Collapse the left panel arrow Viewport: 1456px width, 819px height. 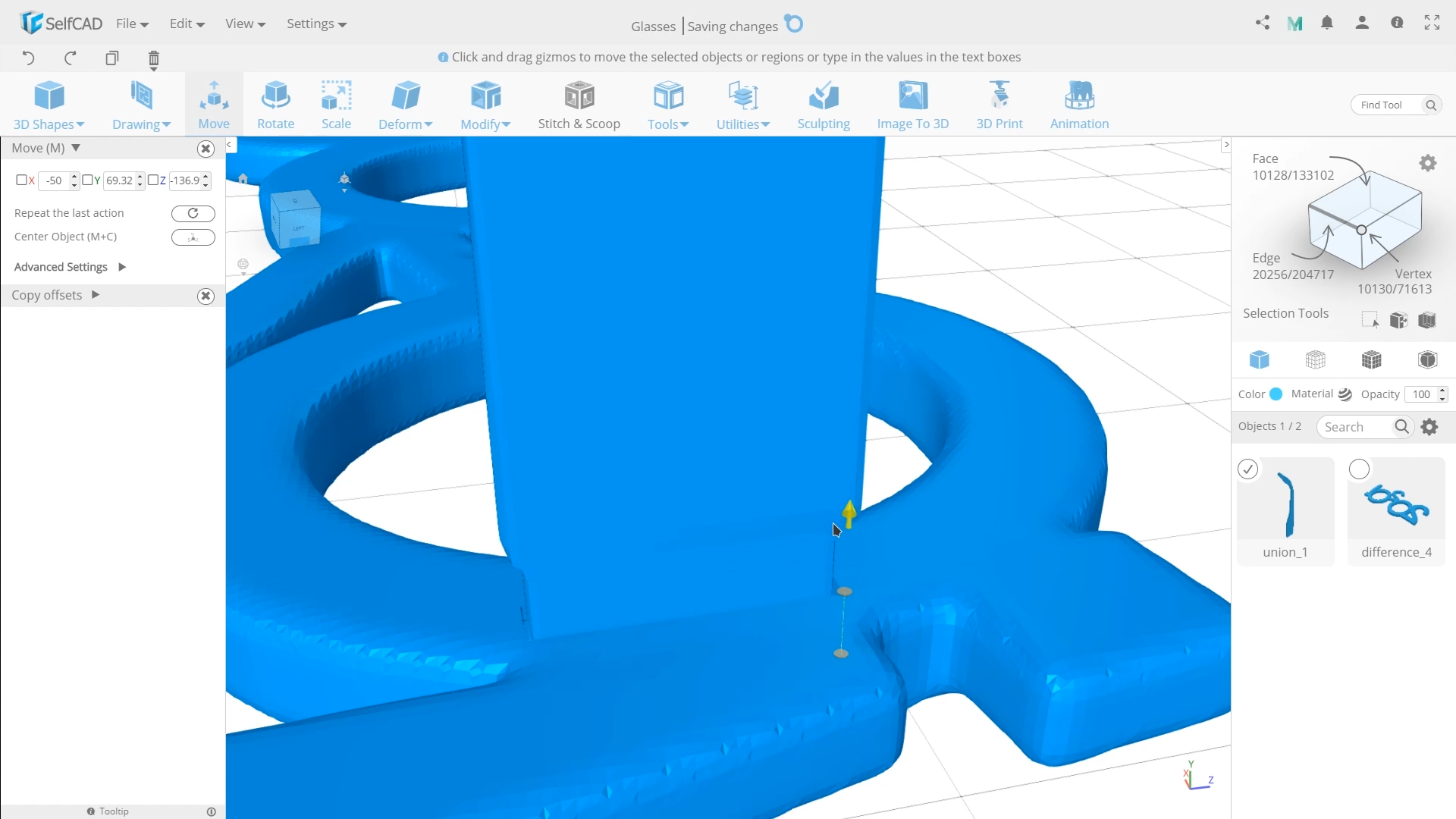tap(230, 145)
